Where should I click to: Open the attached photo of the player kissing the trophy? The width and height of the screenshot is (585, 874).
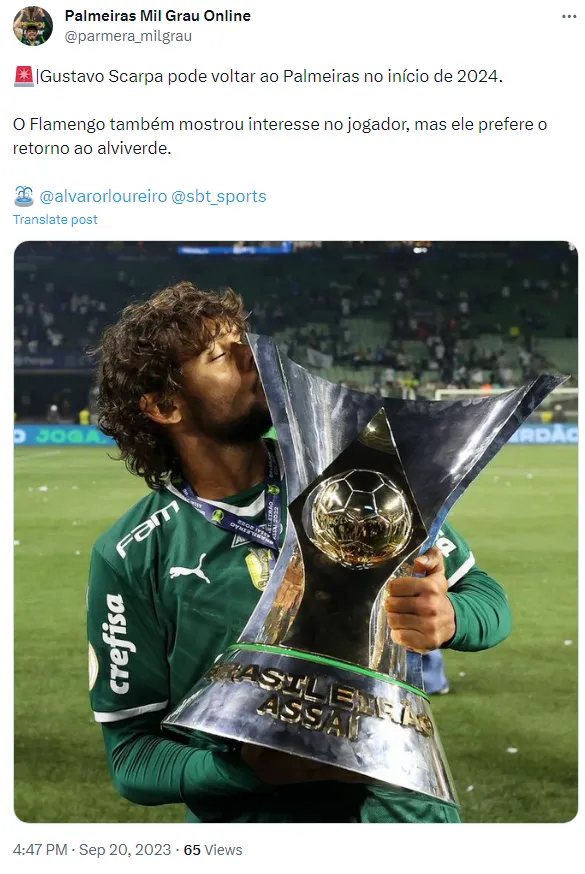[295, 532]
